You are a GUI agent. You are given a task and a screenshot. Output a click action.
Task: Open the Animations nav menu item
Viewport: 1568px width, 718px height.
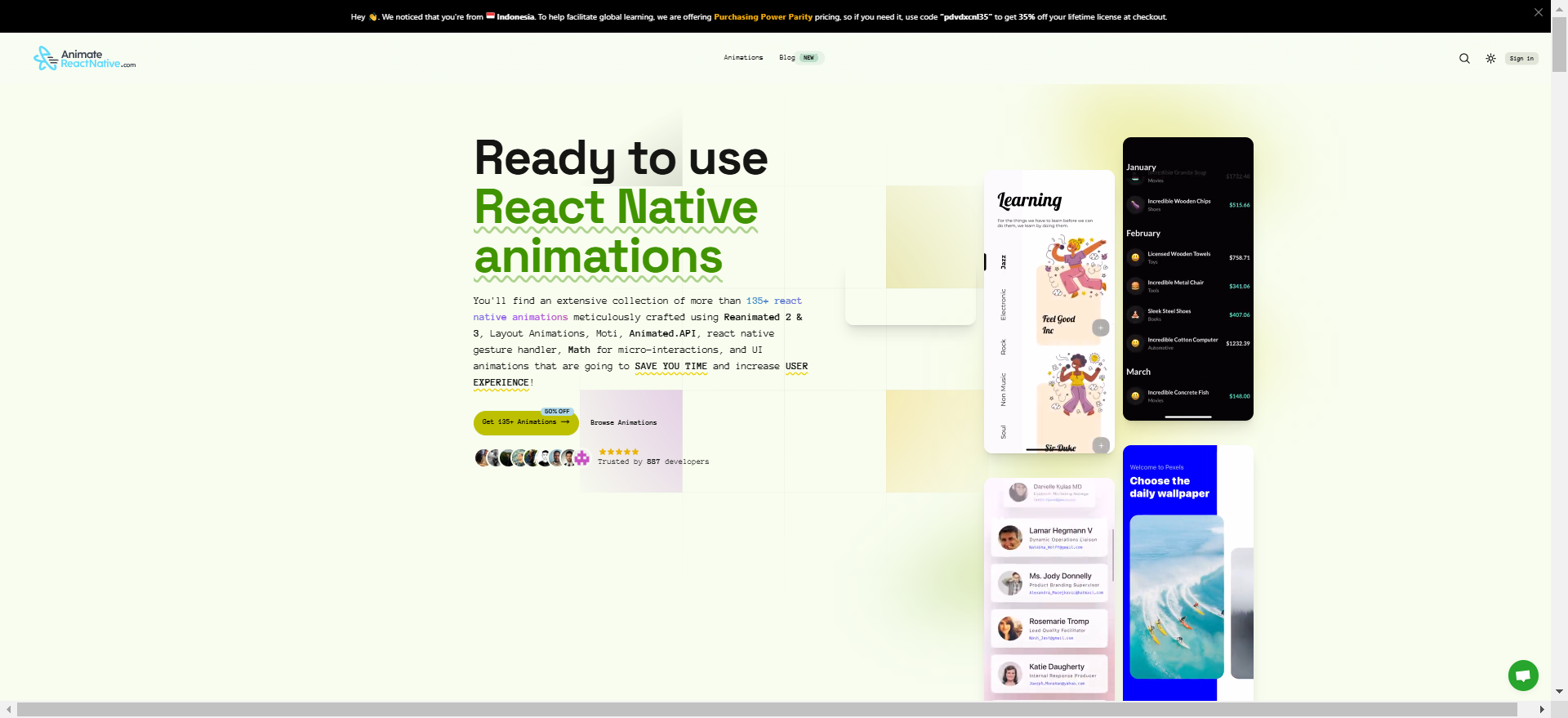(742, 58)
